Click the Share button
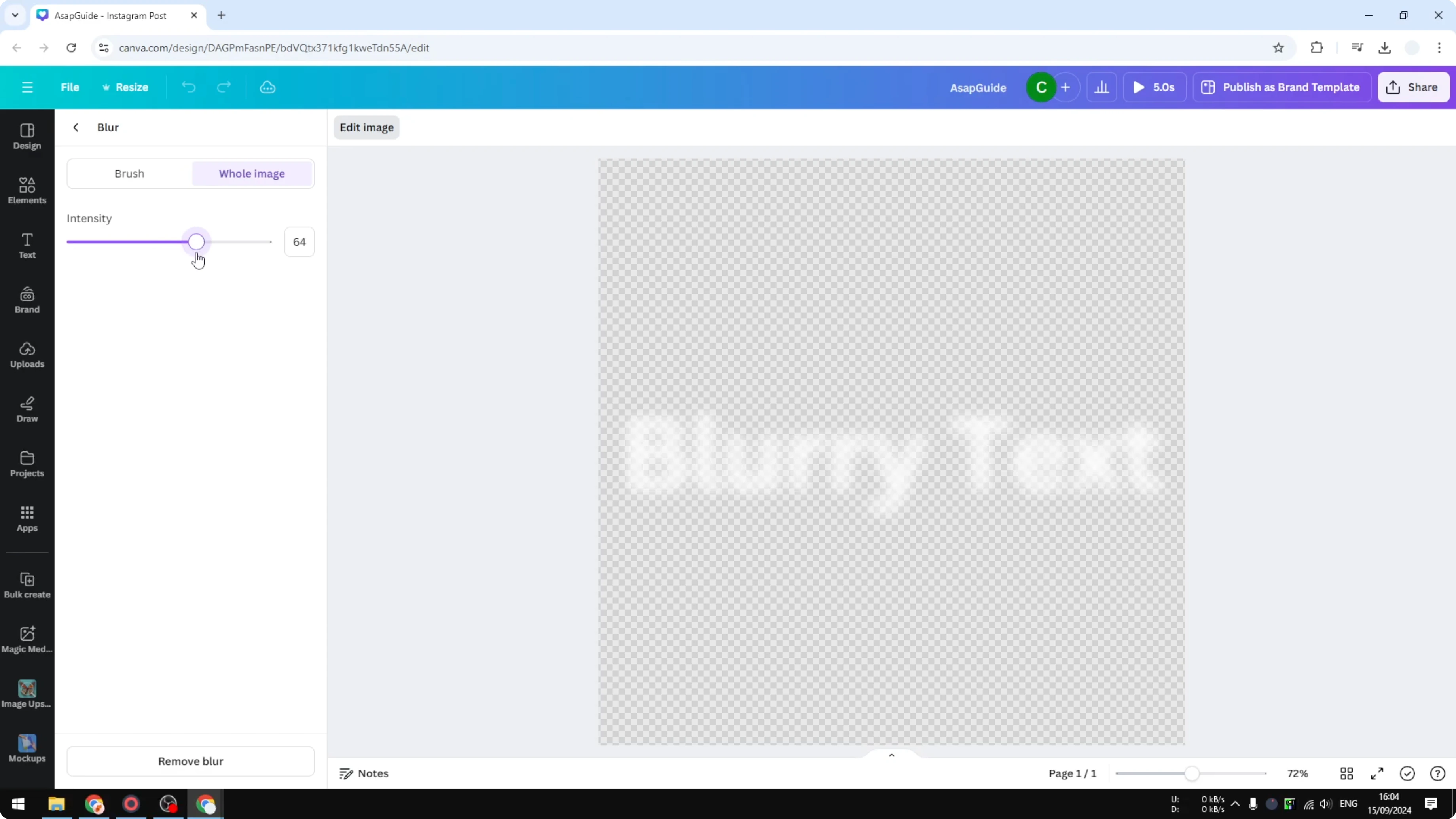This screenshot has width=1456, height=819. pyautogui.click(x=1414, y=87)
